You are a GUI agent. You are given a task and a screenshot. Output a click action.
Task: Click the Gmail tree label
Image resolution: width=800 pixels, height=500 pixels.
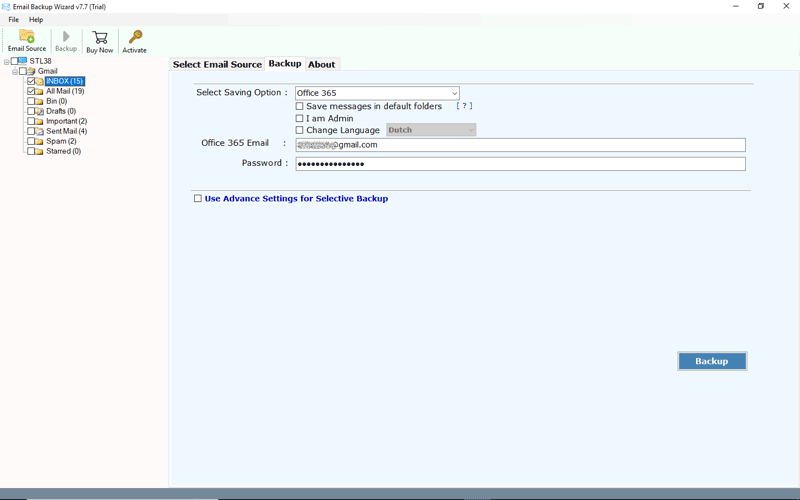(47, 71)
